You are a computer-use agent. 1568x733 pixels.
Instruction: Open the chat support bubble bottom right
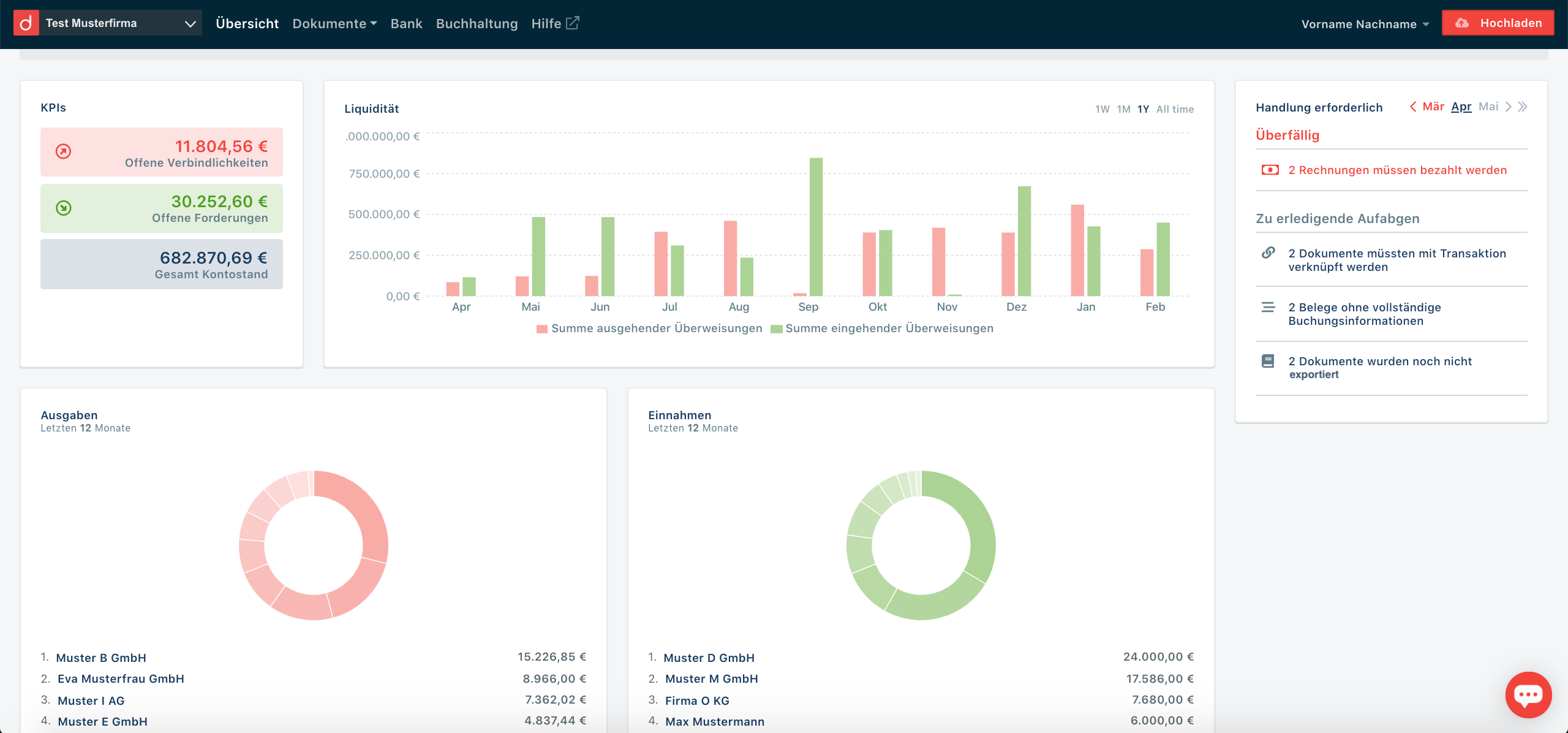click(x=1528, y=694)
